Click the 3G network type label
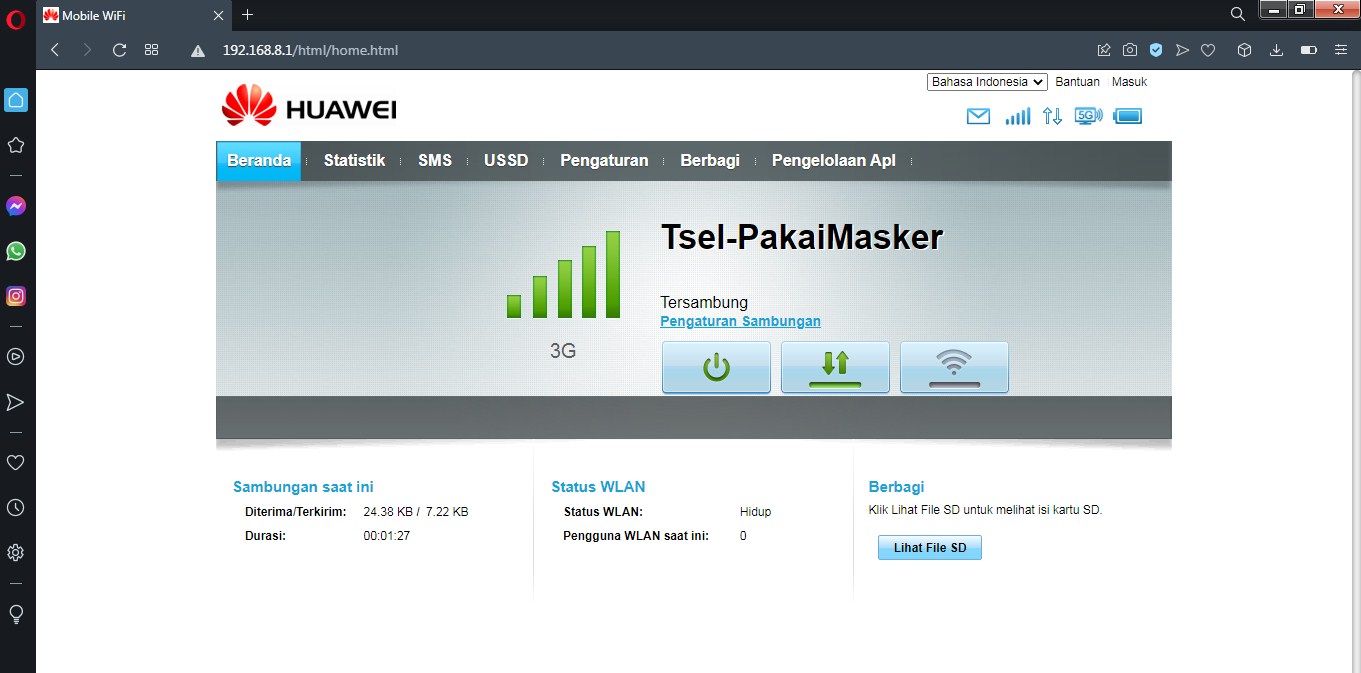The image size is (1361, 673). pyautogui.click(x=563, y=351)
